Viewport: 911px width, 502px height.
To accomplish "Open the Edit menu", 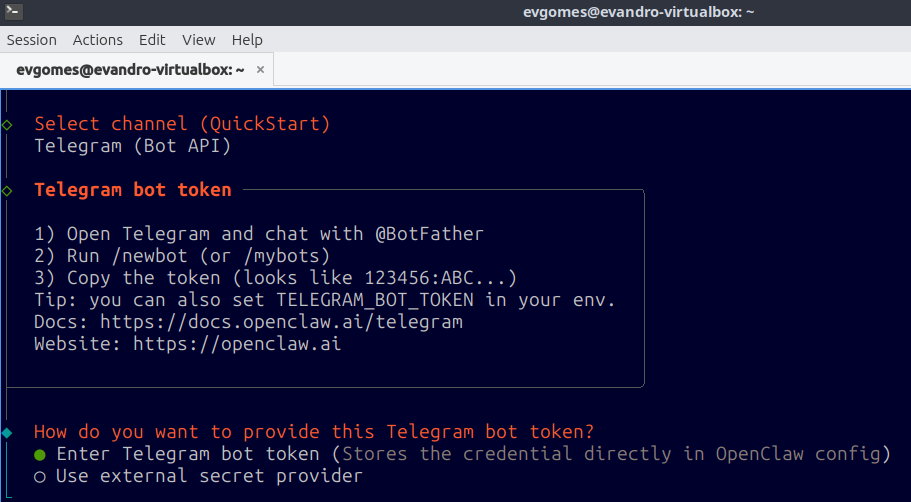I will pyautogui.click(x=152, y=40).
